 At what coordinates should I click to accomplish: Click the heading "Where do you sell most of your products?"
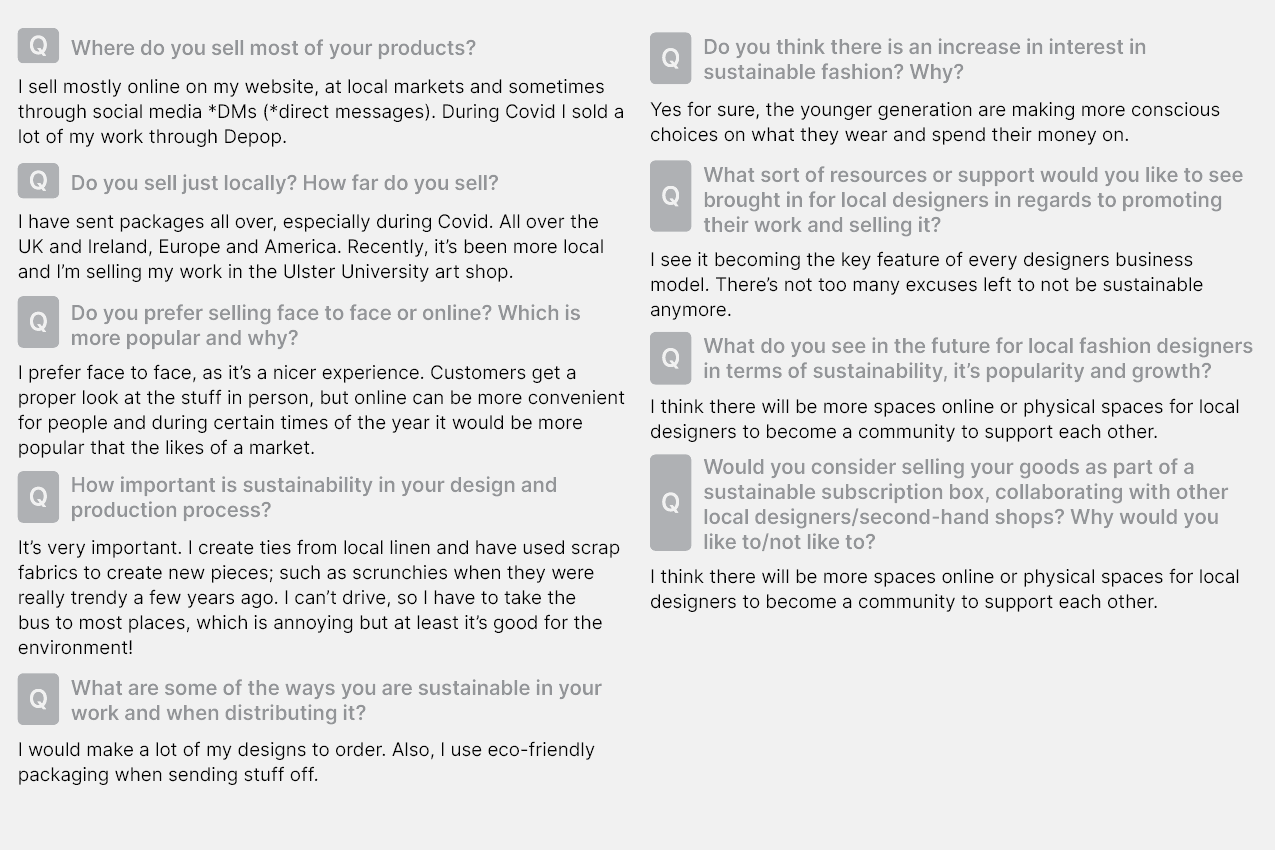273,48
